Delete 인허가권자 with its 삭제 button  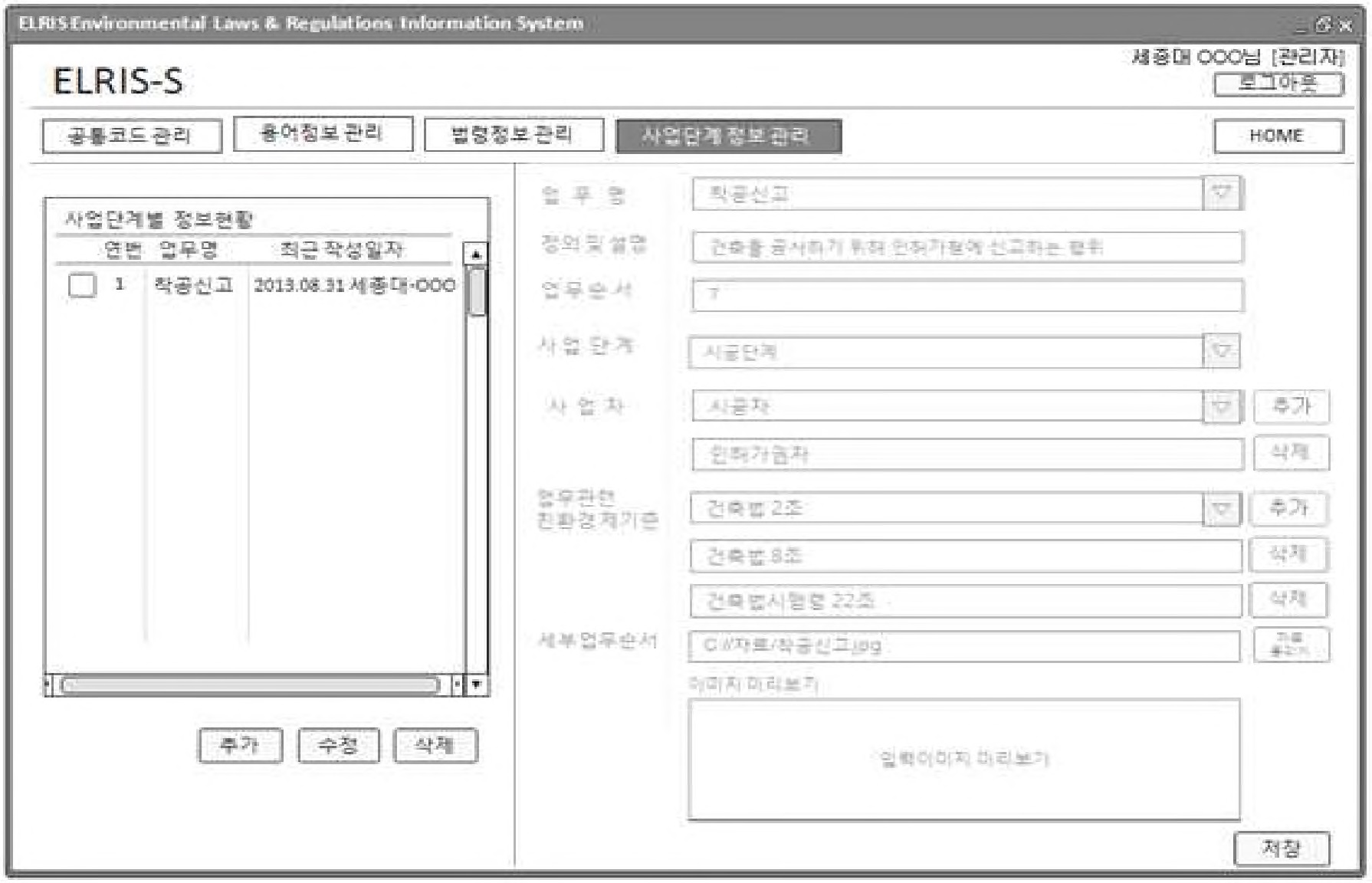pos(1292,453)
